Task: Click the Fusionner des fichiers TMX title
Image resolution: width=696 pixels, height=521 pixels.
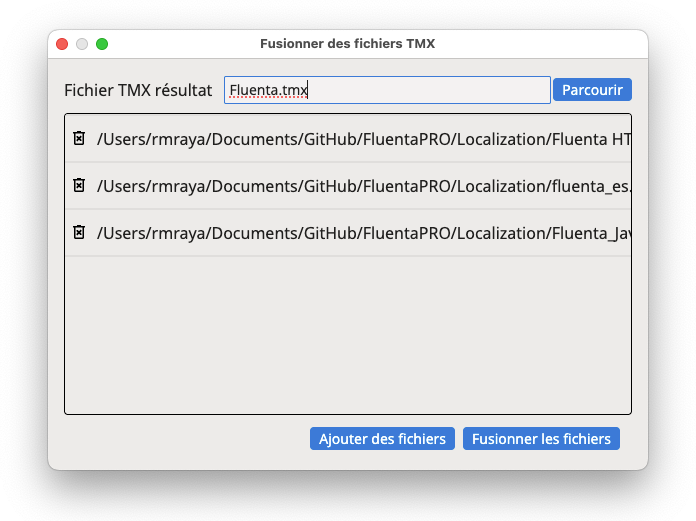Action: (348, 43)
